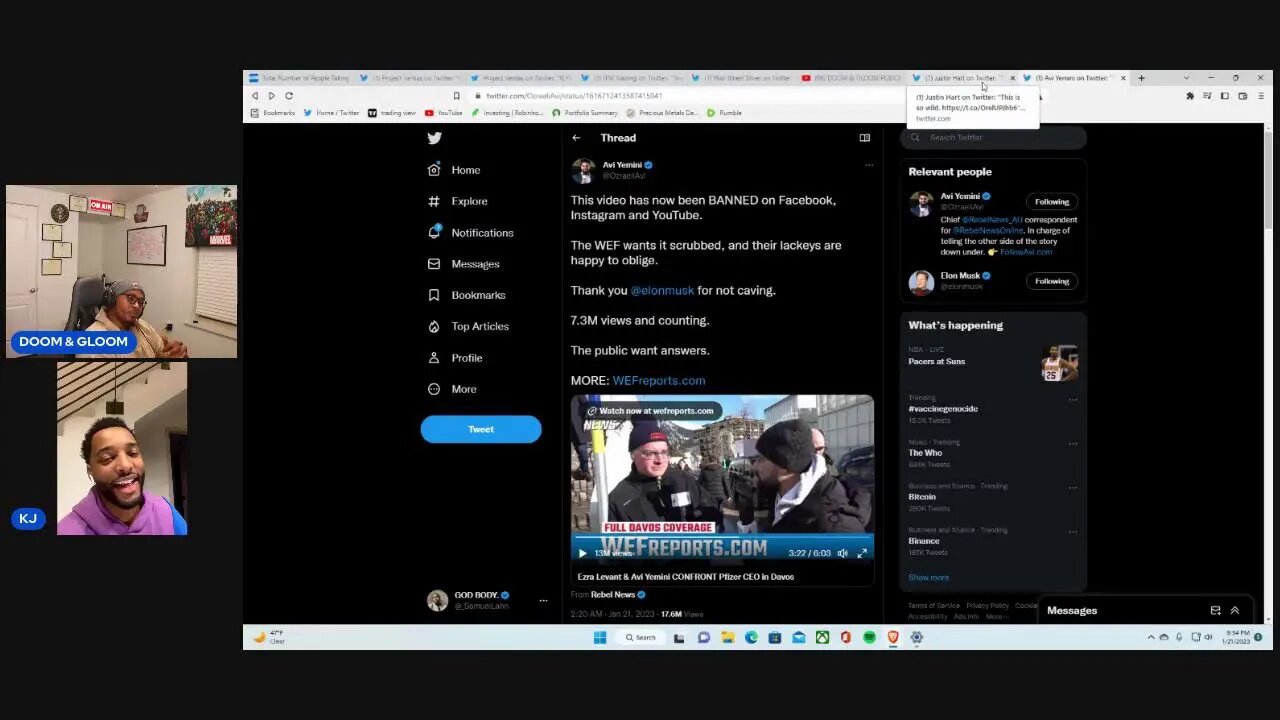Switch to the Justin Hart on Twitter tab

[960, 78]
